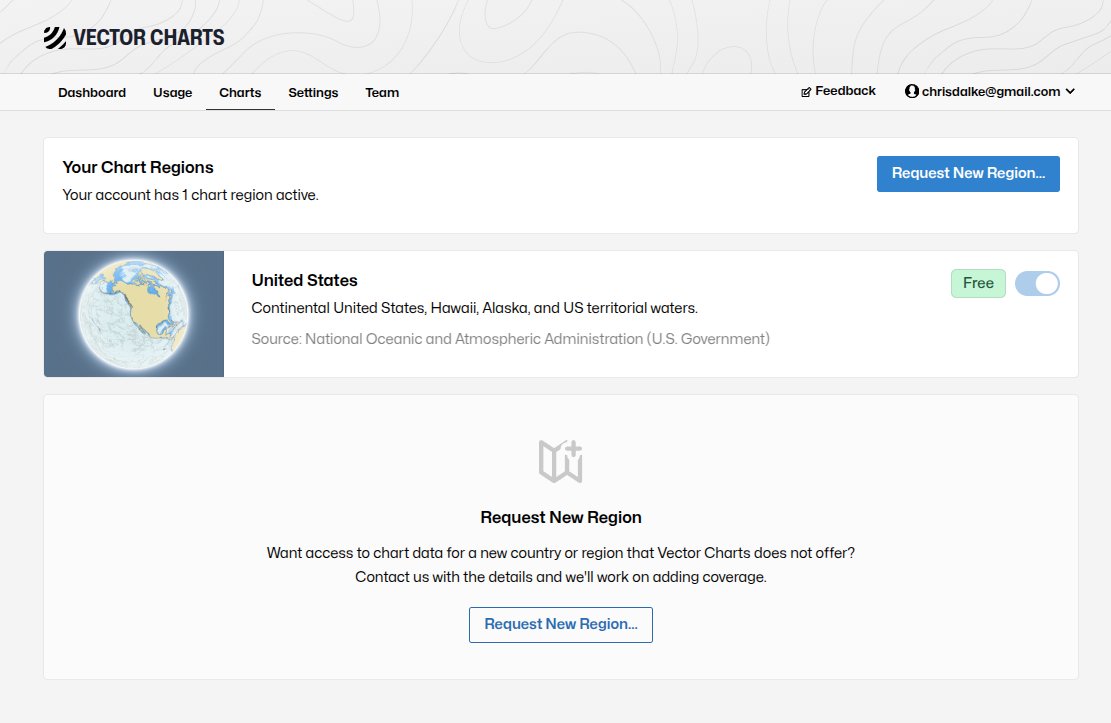Expand the account menu chevron

[1070, 91]
